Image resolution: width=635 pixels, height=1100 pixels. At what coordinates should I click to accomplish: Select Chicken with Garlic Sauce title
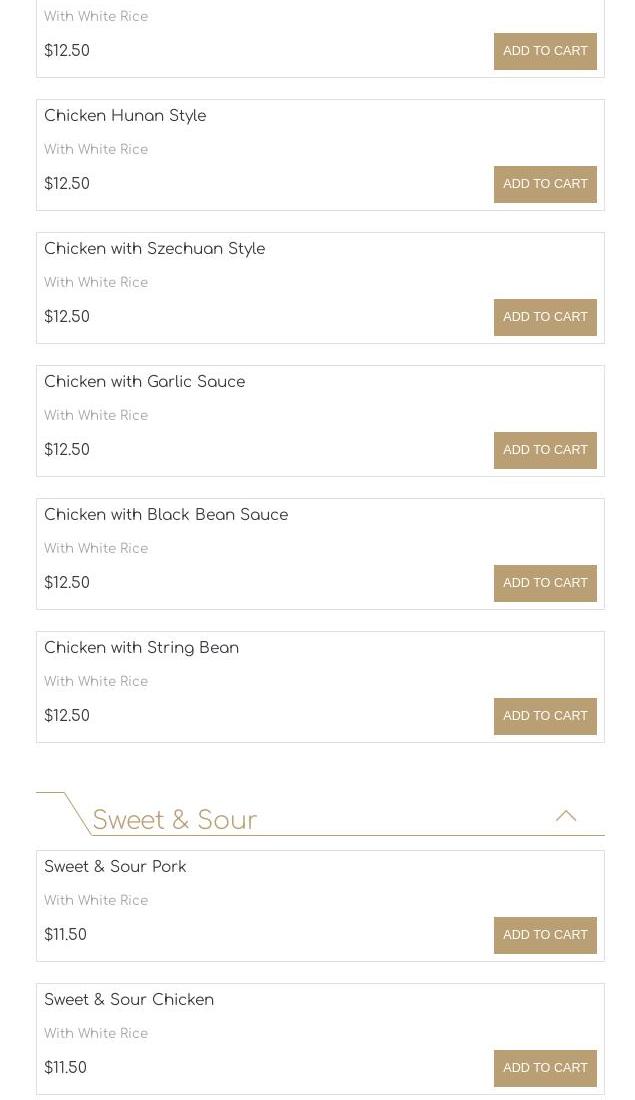144,382
